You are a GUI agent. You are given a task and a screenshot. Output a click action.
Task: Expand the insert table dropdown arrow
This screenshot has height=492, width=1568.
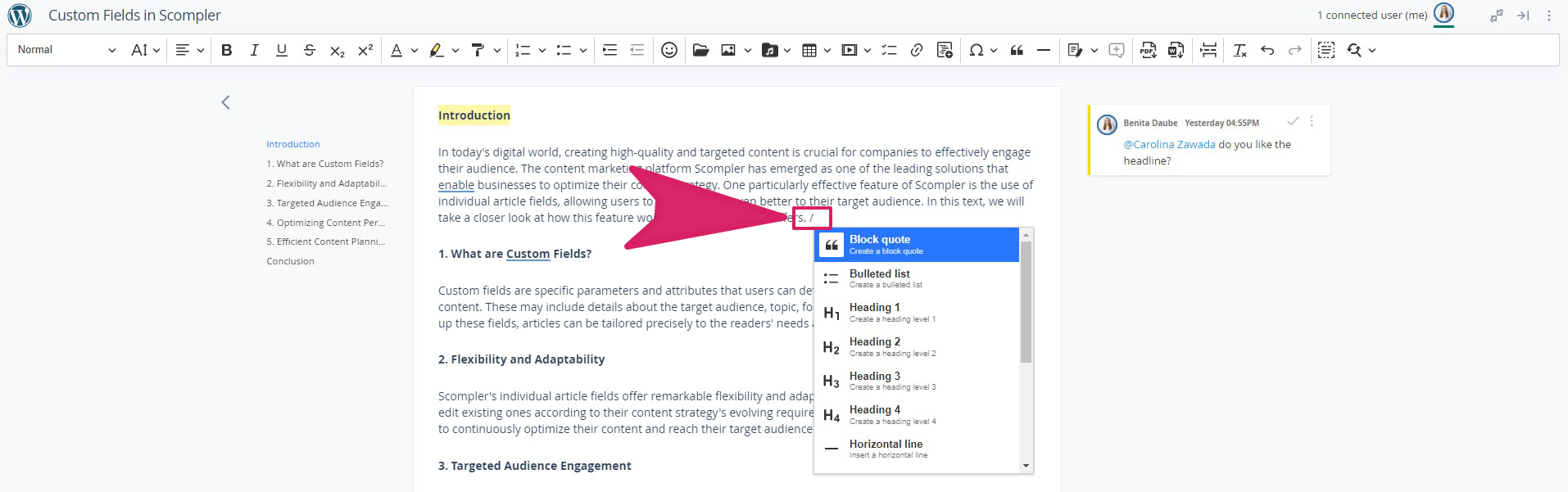[827, 50]
